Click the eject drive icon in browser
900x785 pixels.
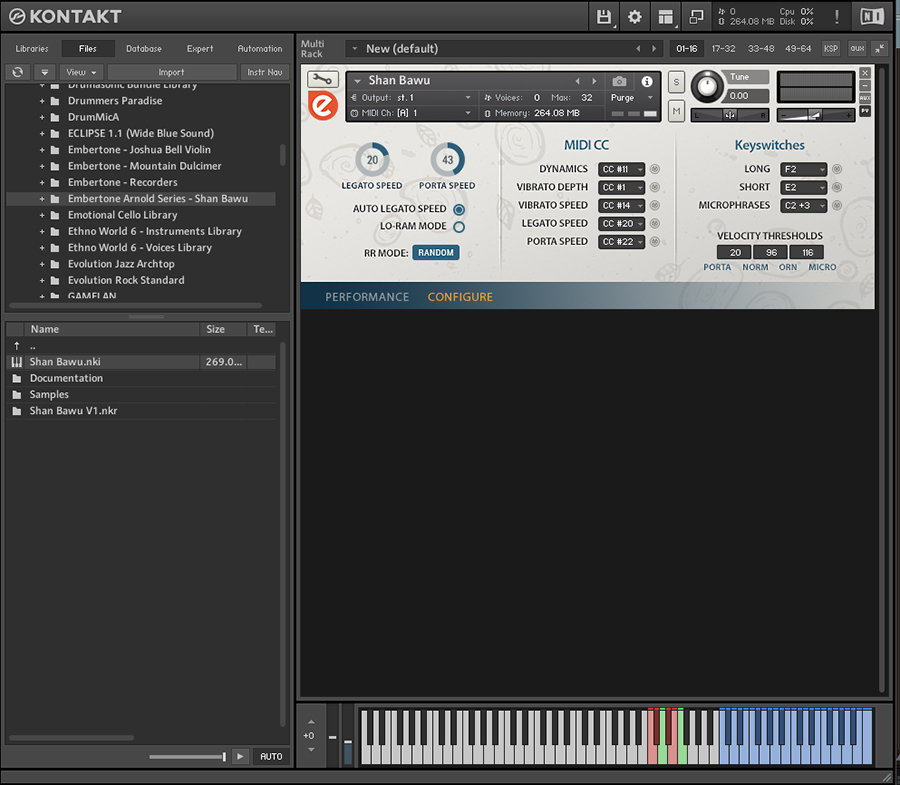[44, 72]
